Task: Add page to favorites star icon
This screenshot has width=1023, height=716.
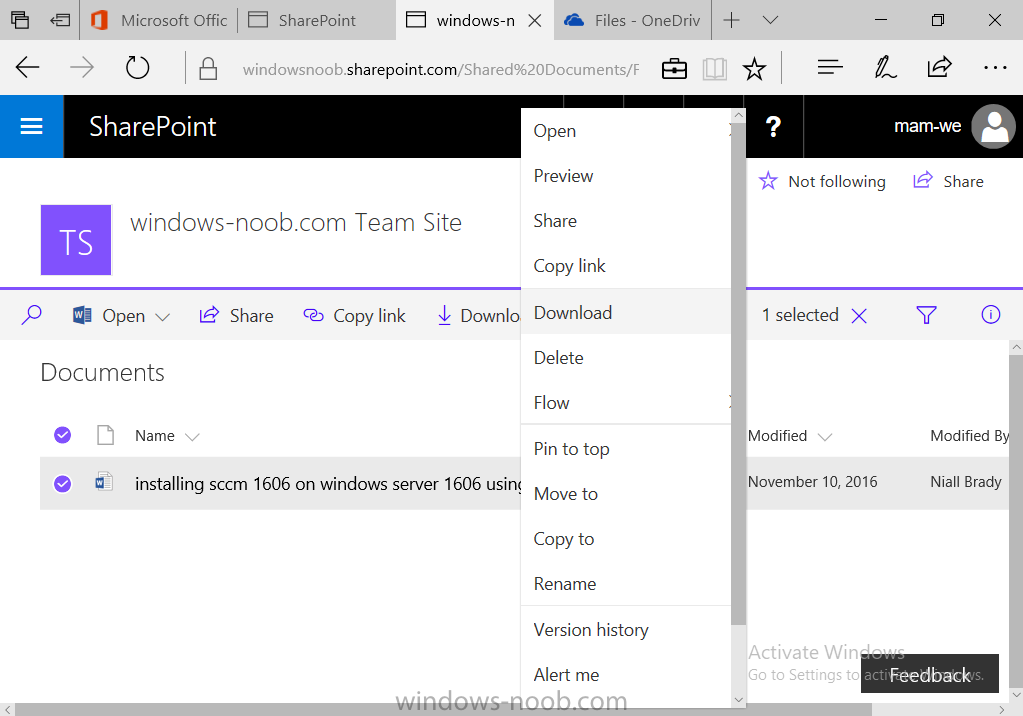Action: (x=754, y=69)
